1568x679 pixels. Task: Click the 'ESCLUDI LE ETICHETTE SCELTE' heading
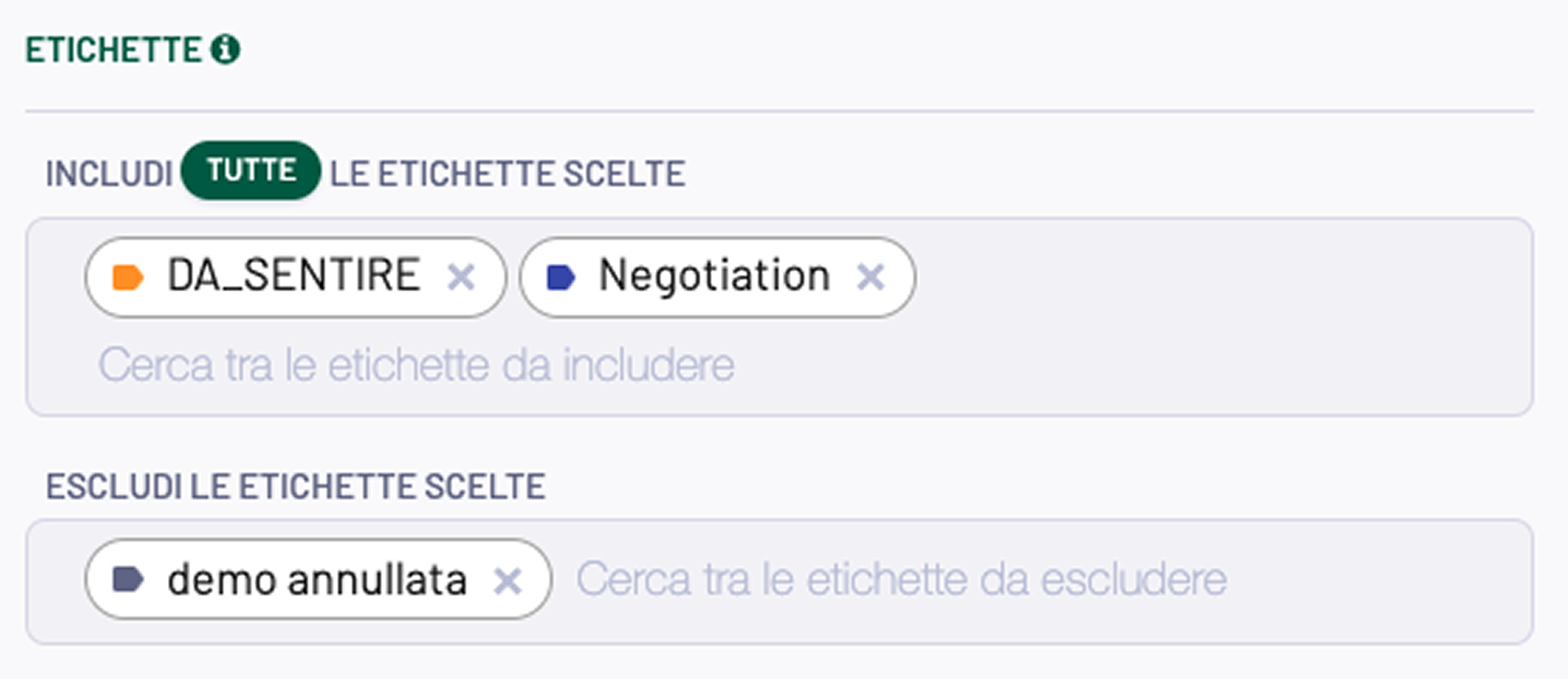tap(296, 486)
